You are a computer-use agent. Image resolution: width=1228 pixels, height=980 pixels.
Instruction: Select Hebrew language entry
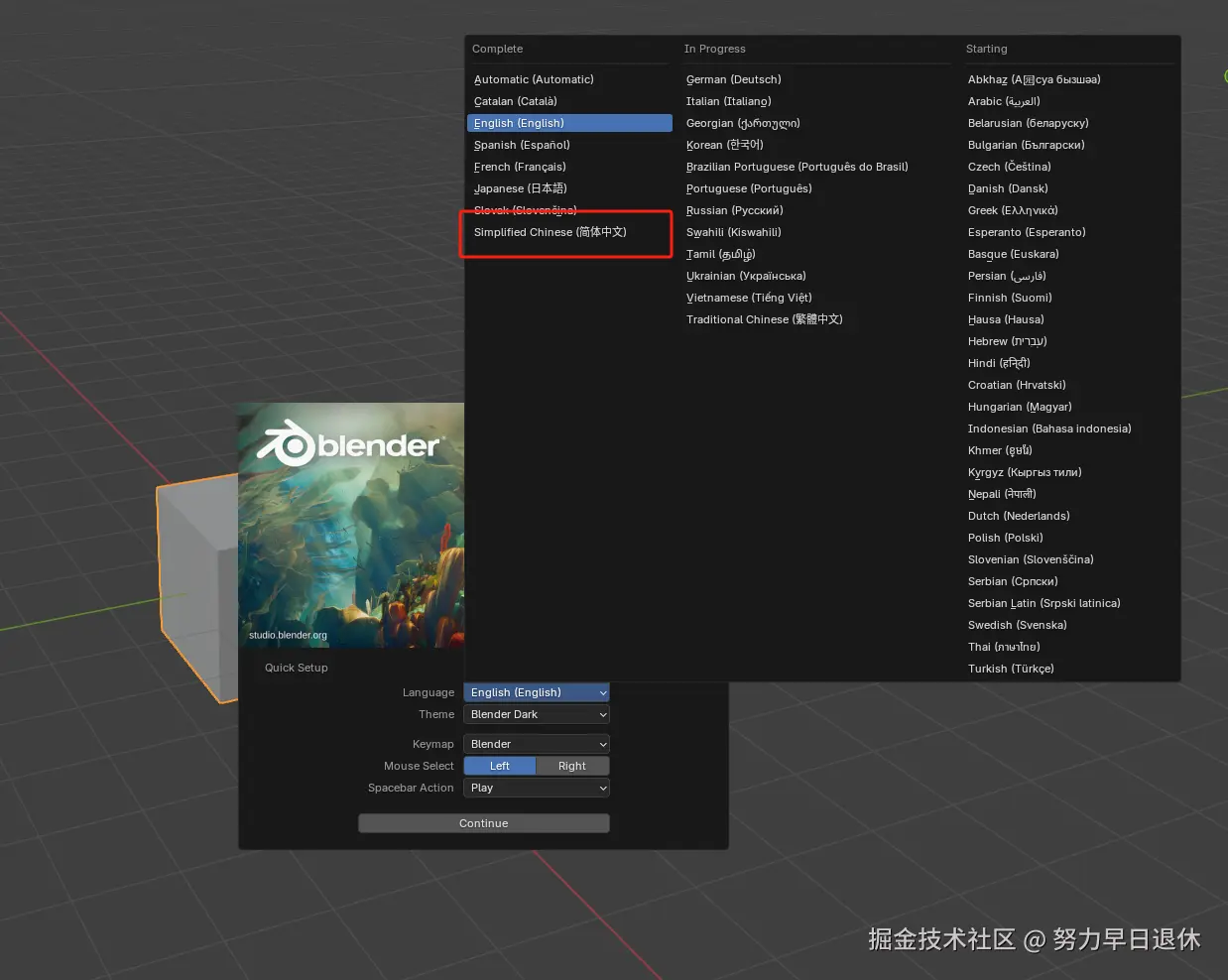click(x=1069, y=341)
